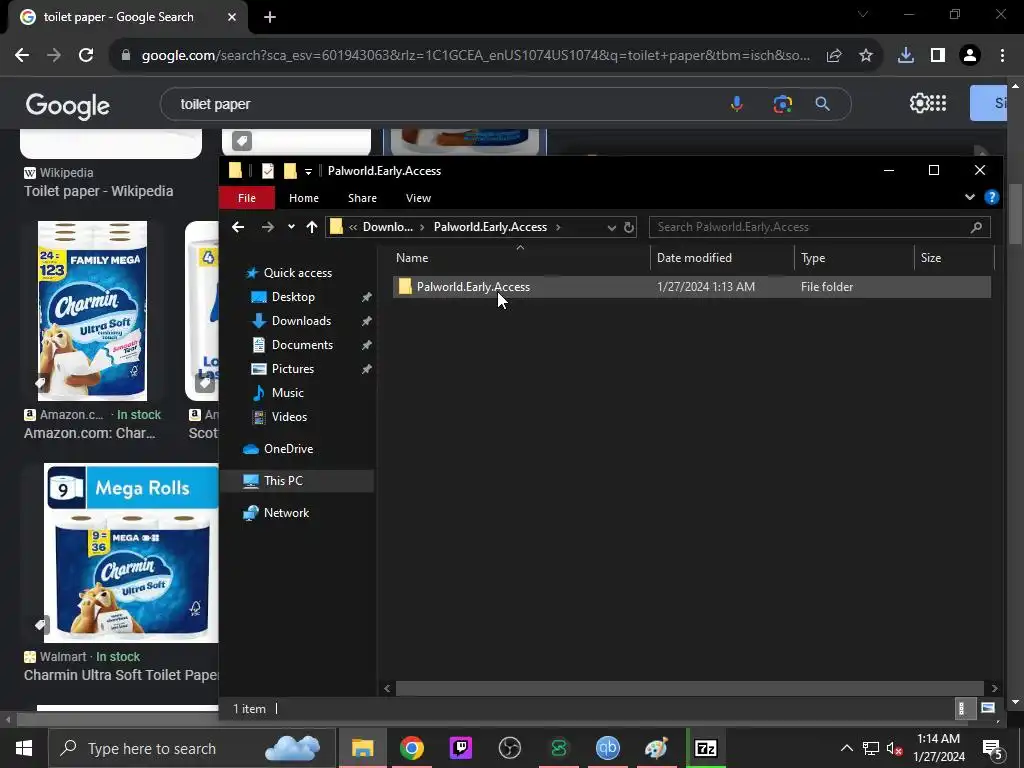Select Quick access in navigation pane
The image size is (1024, 768).
(x=297, y=273)
